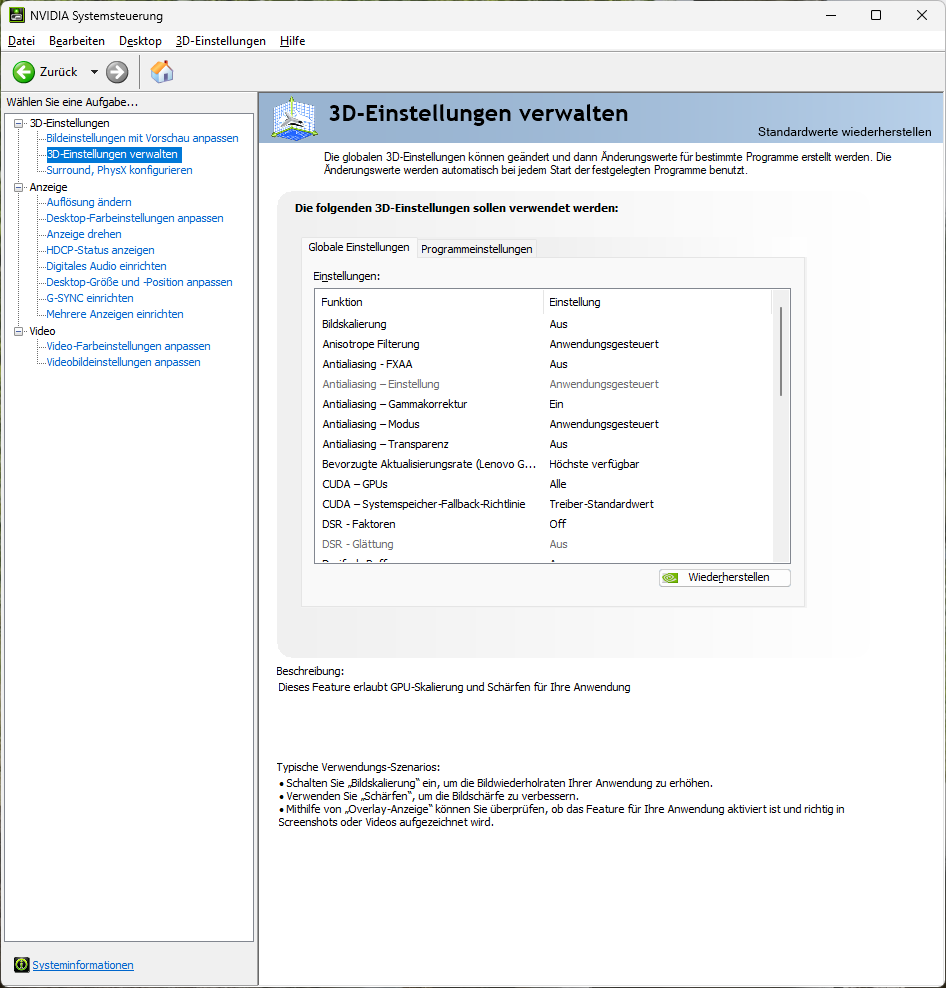The image size is (946, 988).
Task: Select 3D-Einstellungen verwalten in the tree
Action: point(113,154)
